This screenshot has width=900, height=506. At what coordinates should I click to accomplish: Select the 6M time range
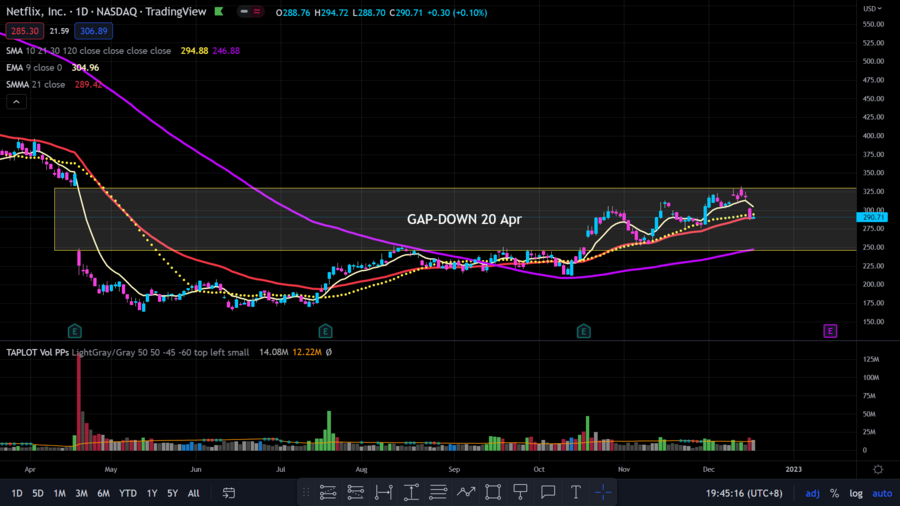[x=103, y=493]
